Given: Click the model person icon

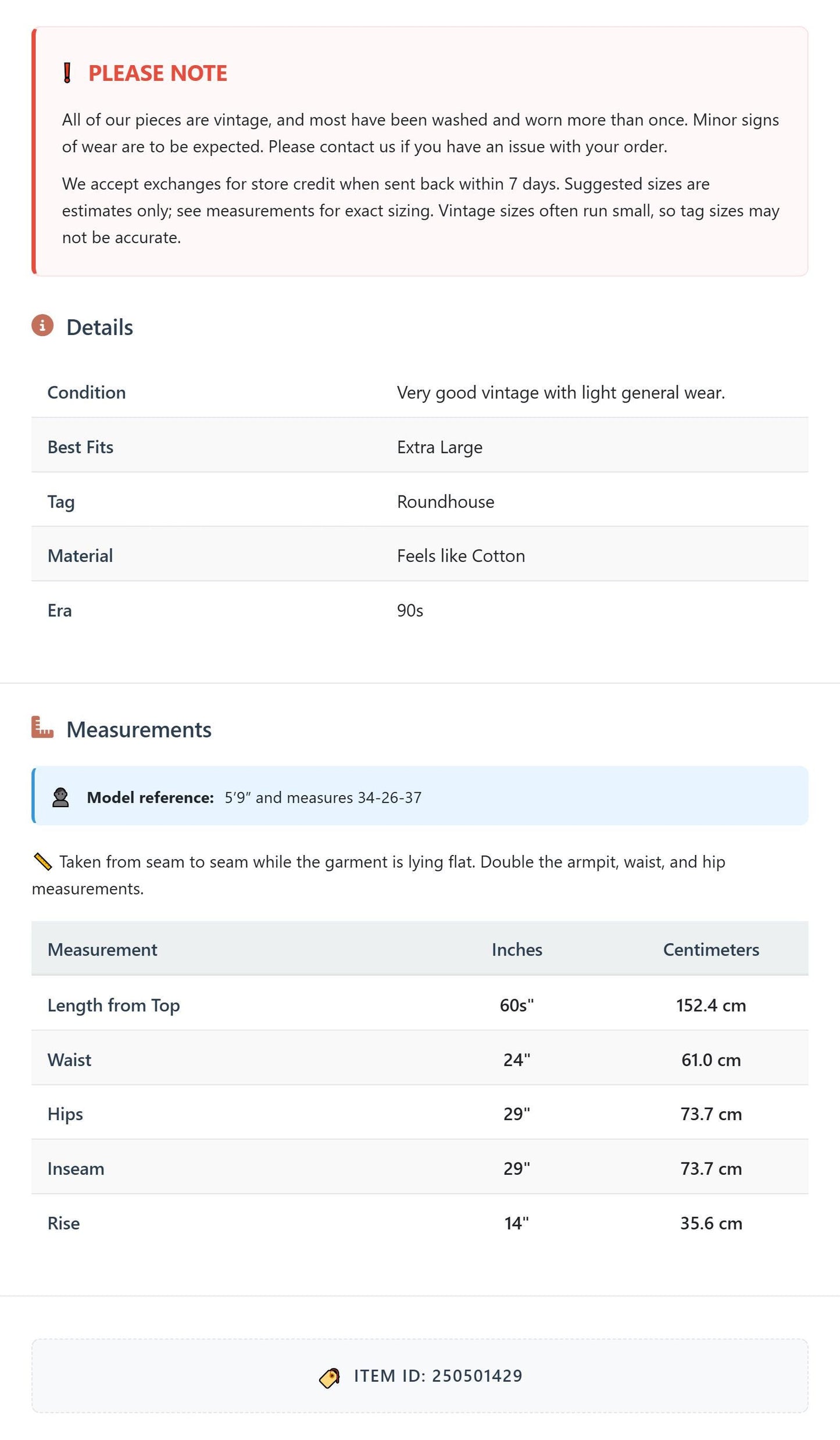Looking at the screenshot, I should [60, 797].
